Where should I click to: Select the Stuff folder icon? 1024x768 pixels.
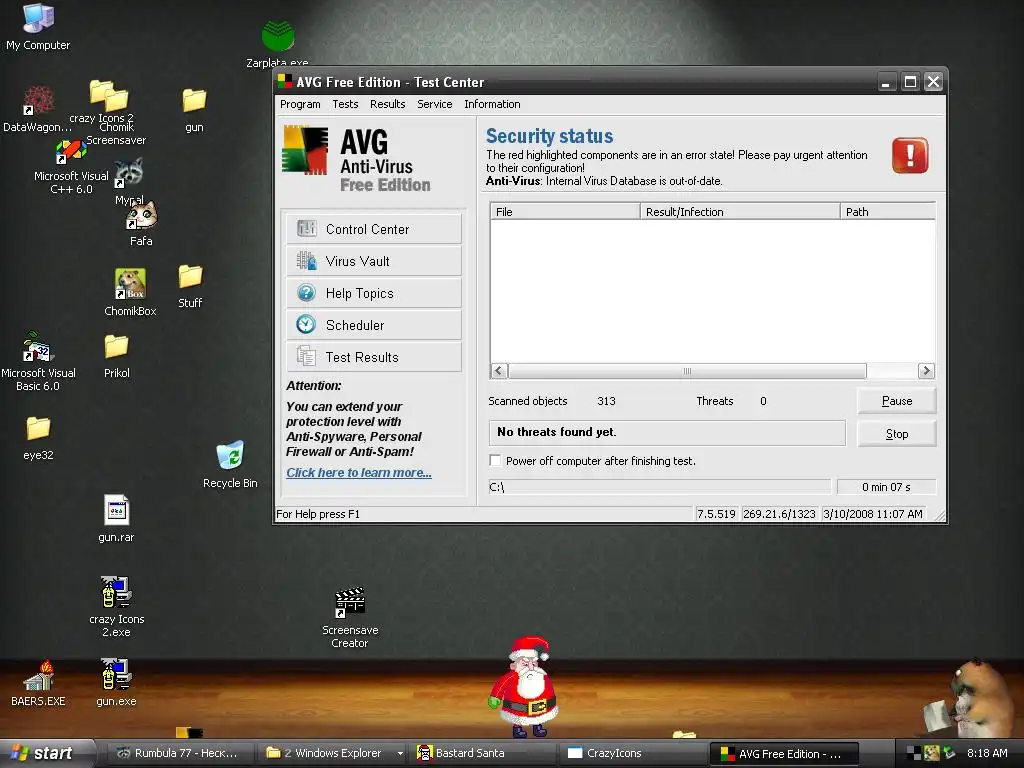point(190,286)
